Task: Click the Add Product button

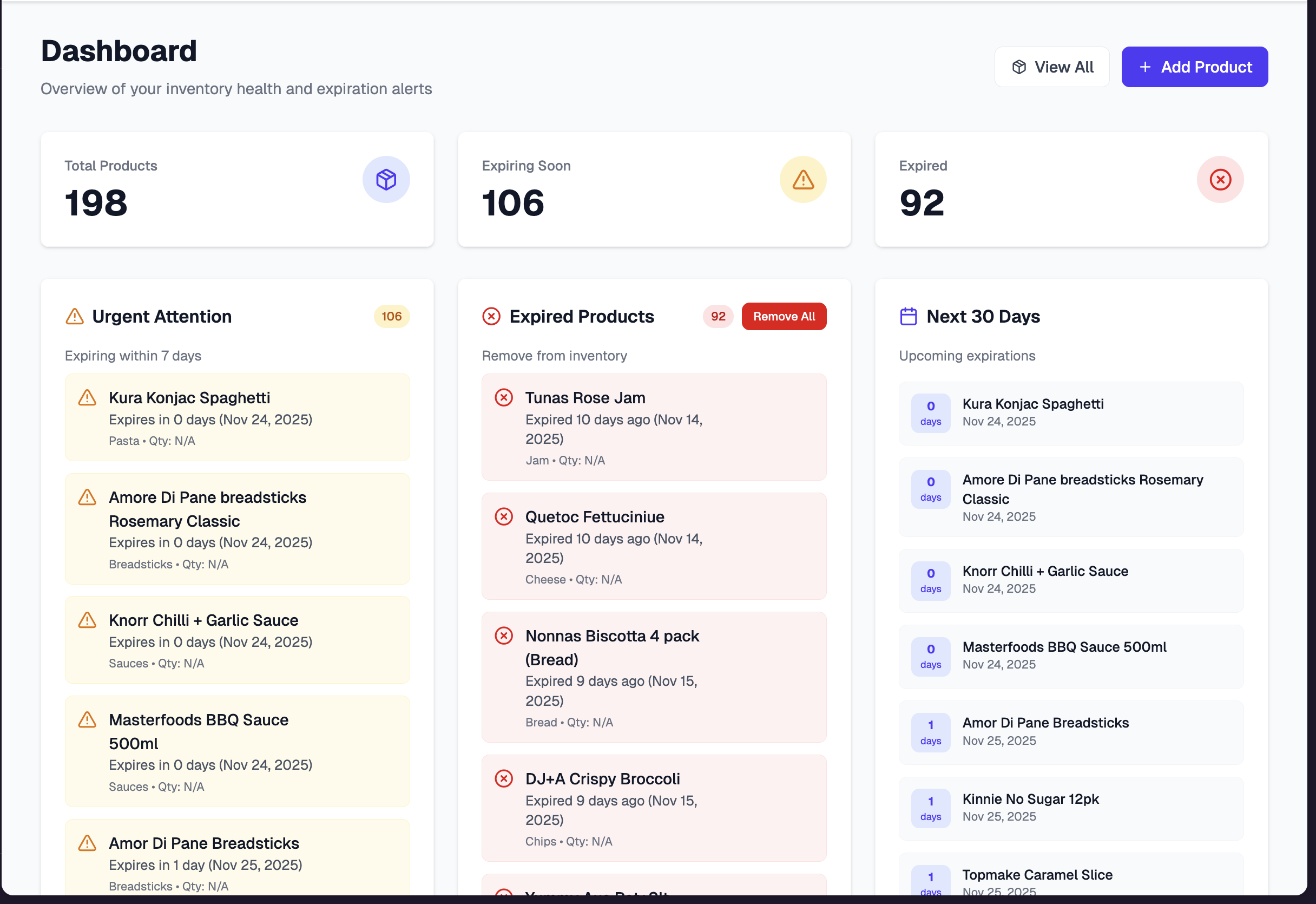Action: point(1194,67)
